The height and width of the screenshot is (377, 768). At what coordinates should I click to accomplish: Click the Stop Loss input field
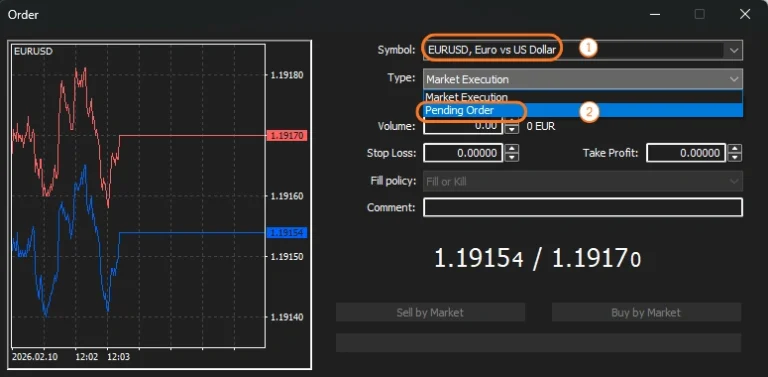pos(463,153)
